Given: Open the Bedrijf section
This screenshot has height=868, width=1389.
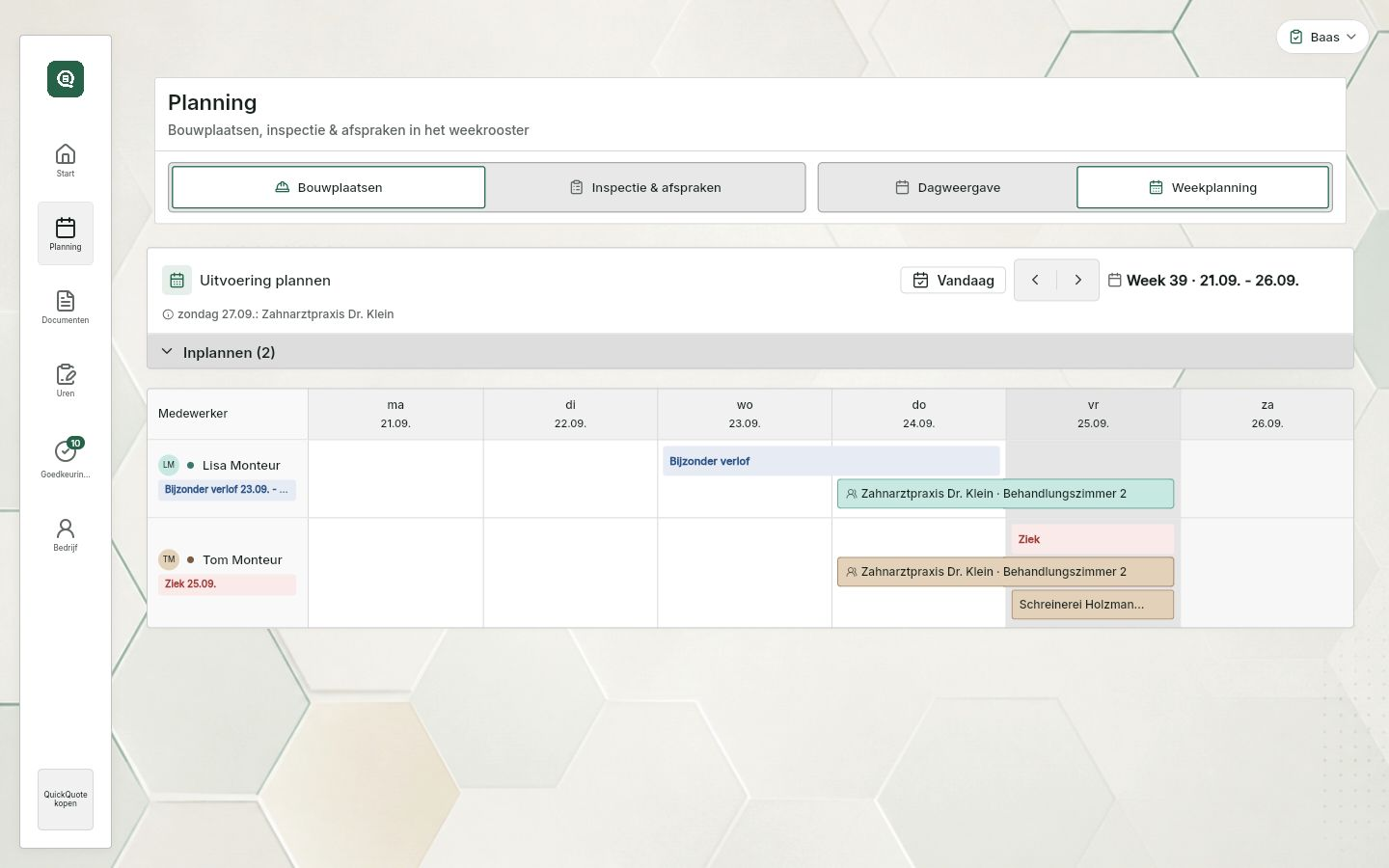Looking at the screenshot, I should coord(66,534).
